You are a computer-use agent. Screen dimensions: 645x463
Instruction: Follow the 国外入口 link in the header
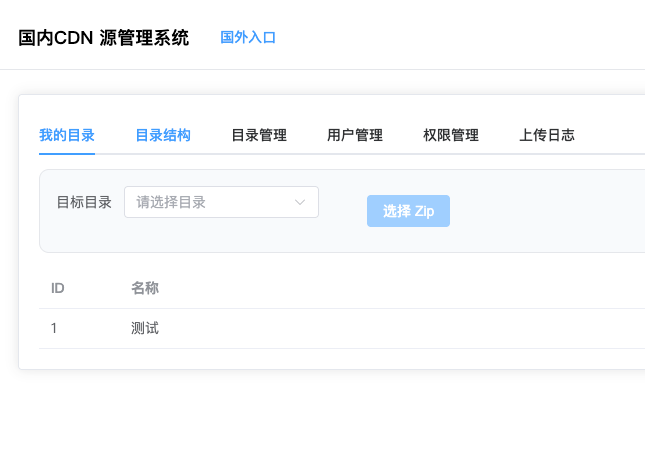[248, 38]
